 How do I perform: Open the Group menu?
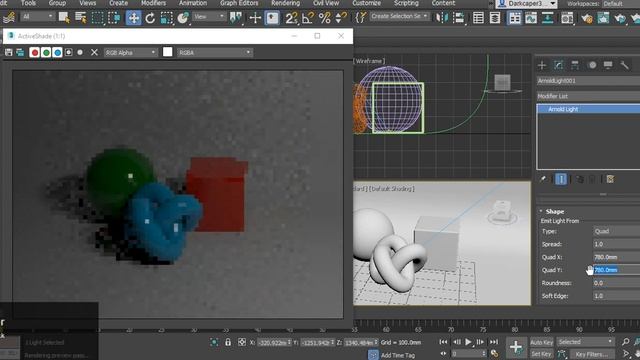point(57,3)
